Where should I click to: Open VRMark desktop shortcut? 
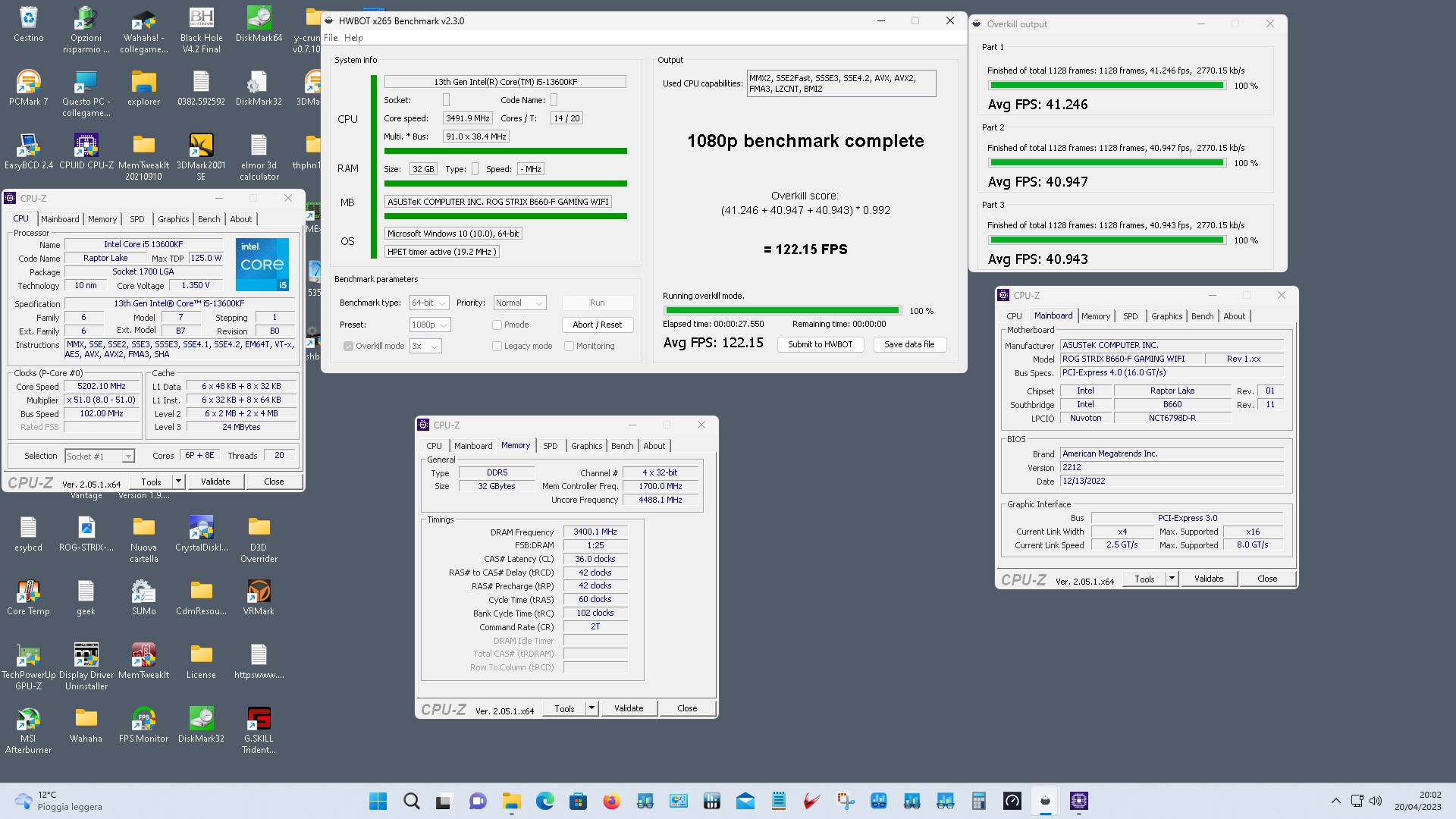[x=259, y=598]
